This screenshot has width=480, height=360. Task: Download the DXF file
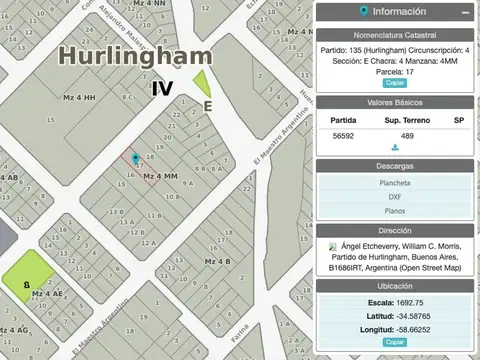(x=395, y=197)
